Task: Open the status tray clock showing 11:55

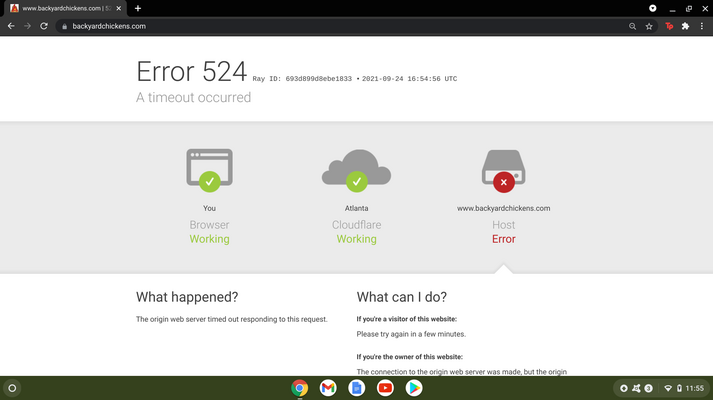Action: coord(695,388)
